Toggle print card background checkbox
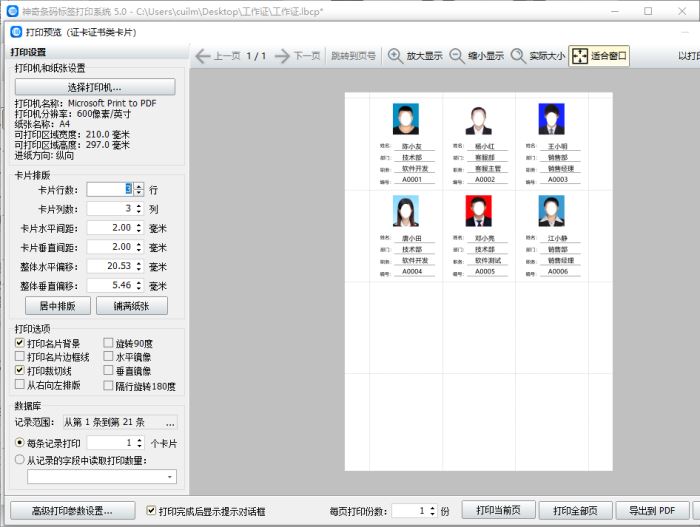Viewport: 700px width, 527px height. (20, 343)
